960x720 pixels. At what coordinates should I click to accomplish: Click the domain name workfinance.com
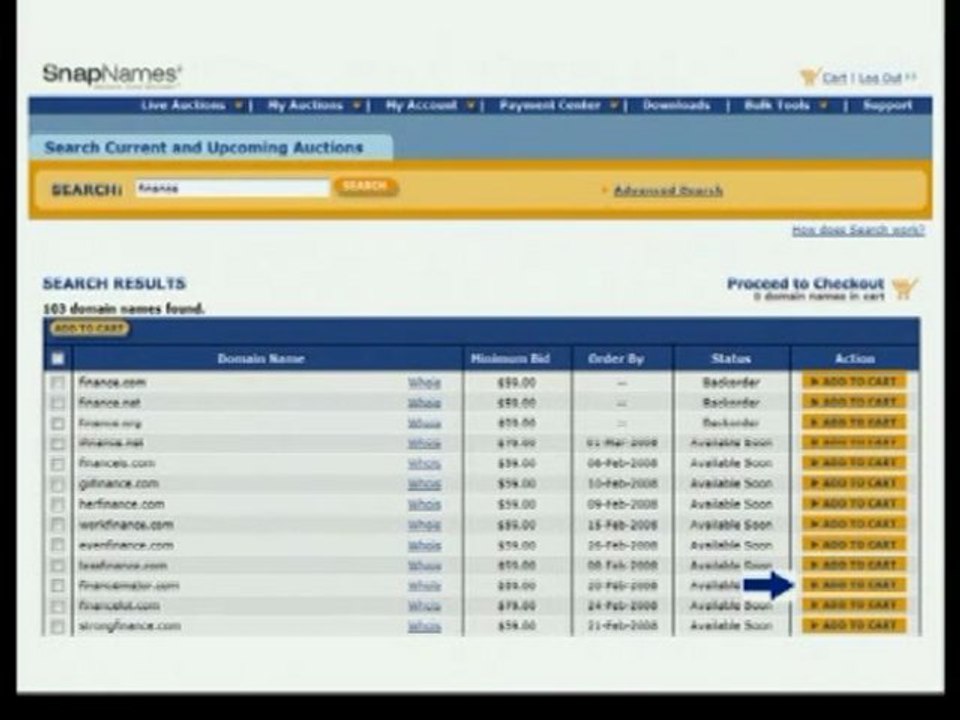coord(126,525)
